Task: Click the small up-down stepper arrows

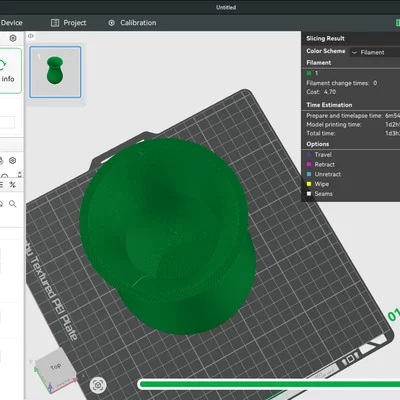Action: (x=20, y=174)
